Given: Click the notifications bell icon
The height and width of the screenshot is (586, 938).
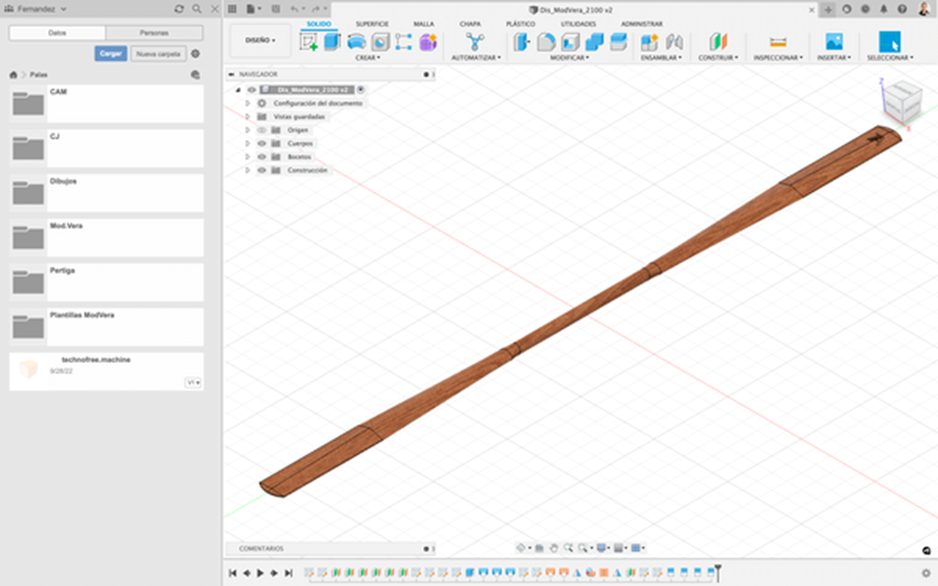Looking at the screenshot, I should click(x=884, y=9).
